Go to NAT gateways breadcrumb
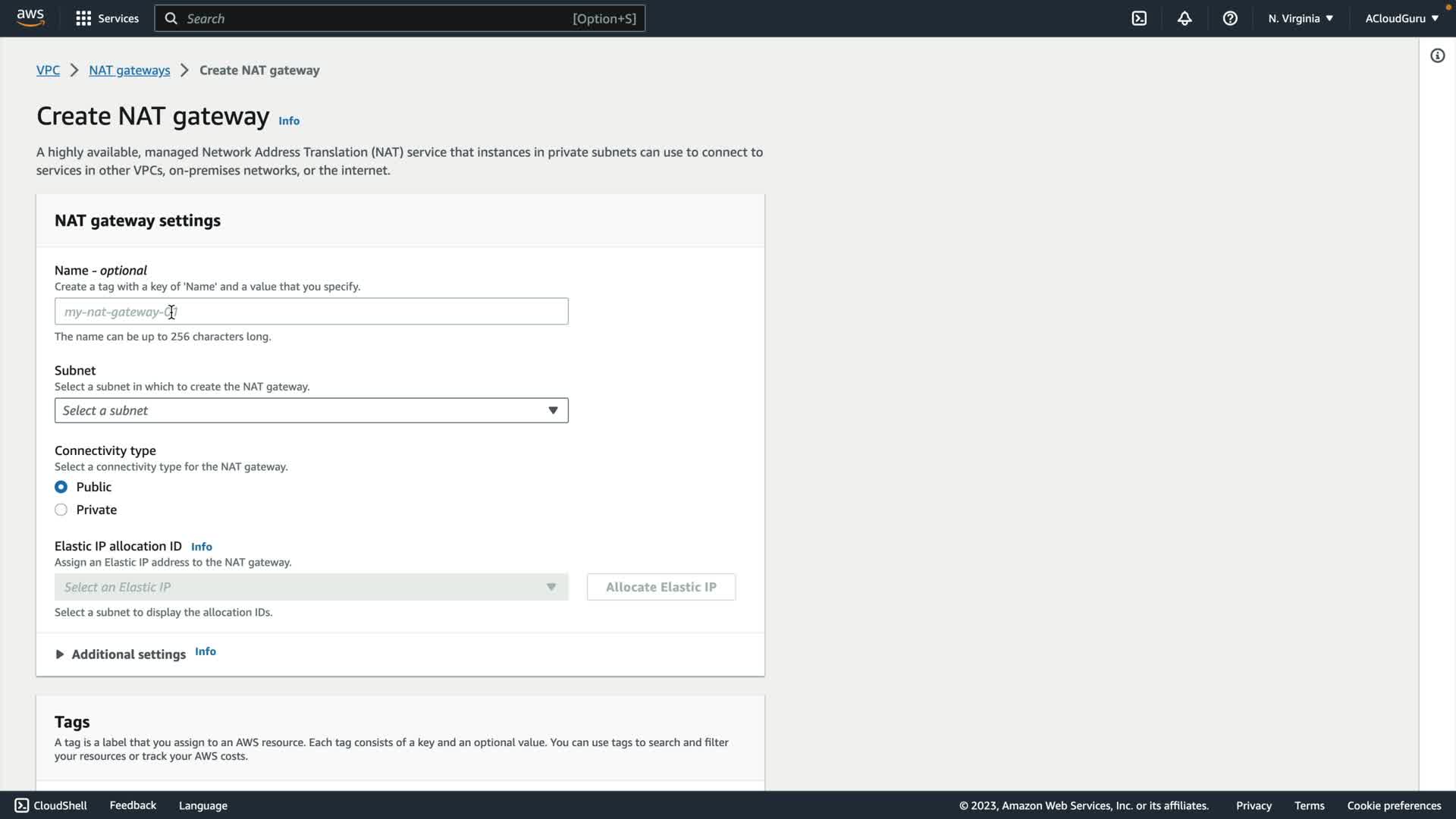 click(x=129, y=70)
